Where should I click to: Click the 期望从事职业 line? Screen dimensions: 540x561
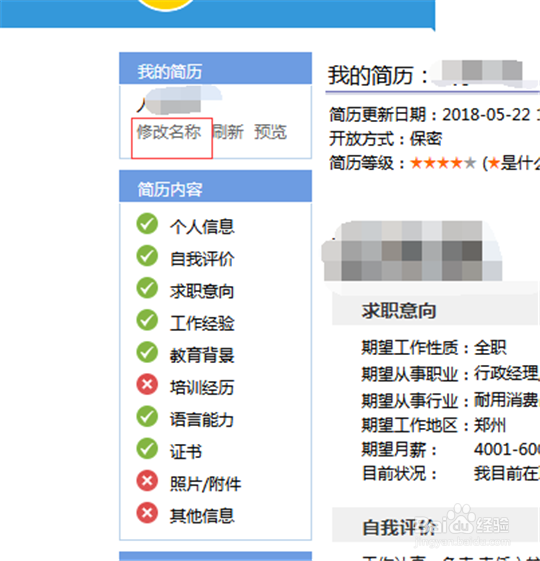451,374
